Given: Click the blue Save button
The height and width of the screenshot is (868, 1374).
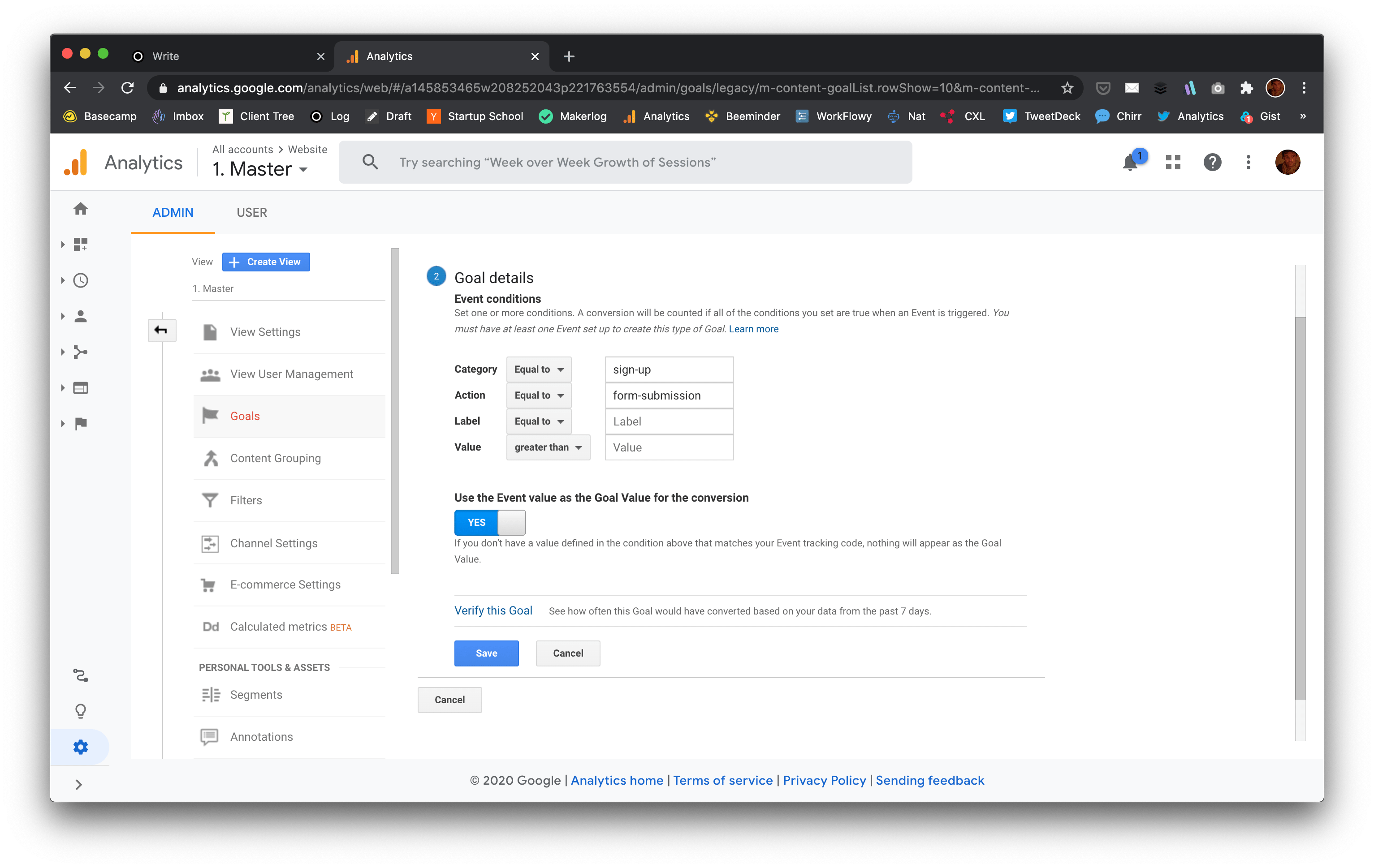Looking at the screenshot, I should [486, 653].
